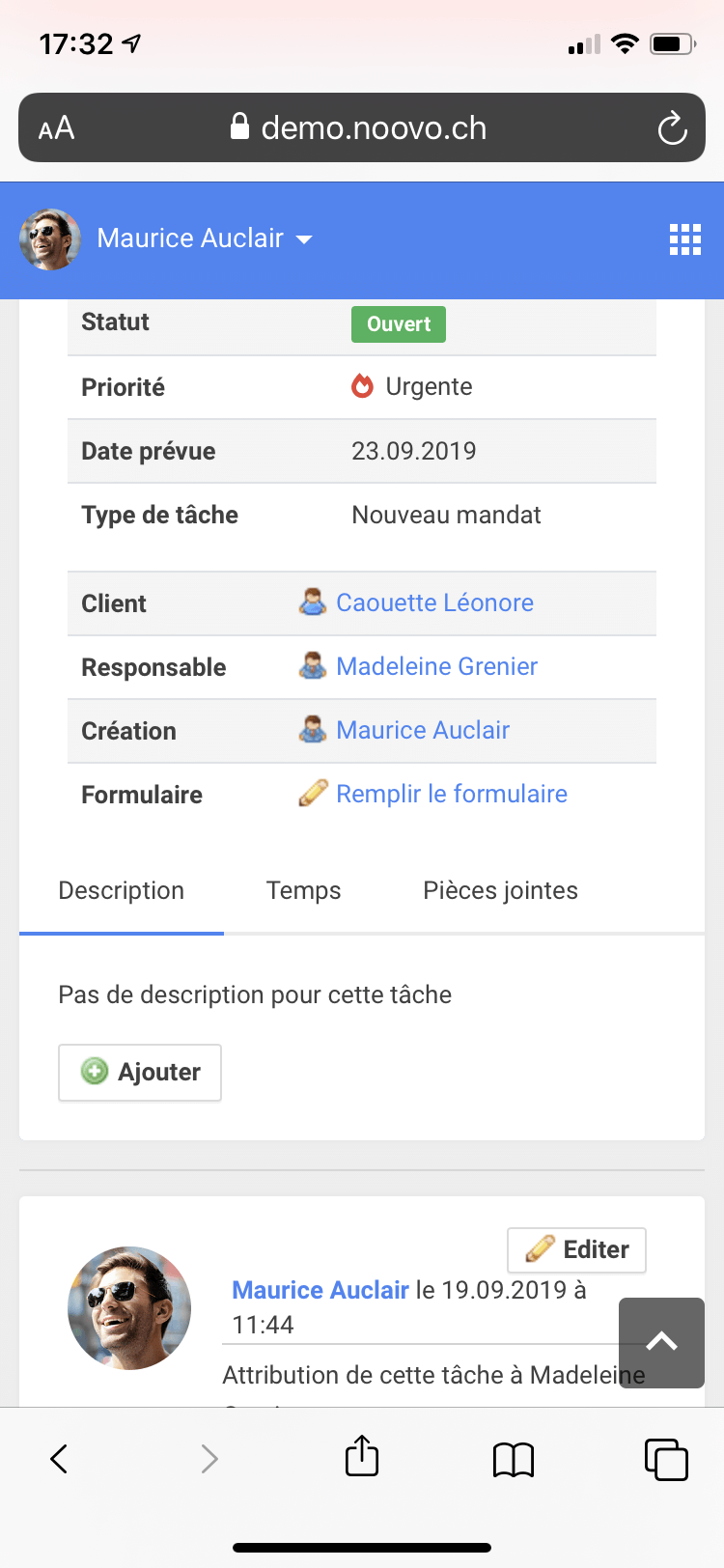Open Safari bookmarks book icon
Image resolution: width=724 pixels, height=1568 pixels.
click(x=513, y=1459)
